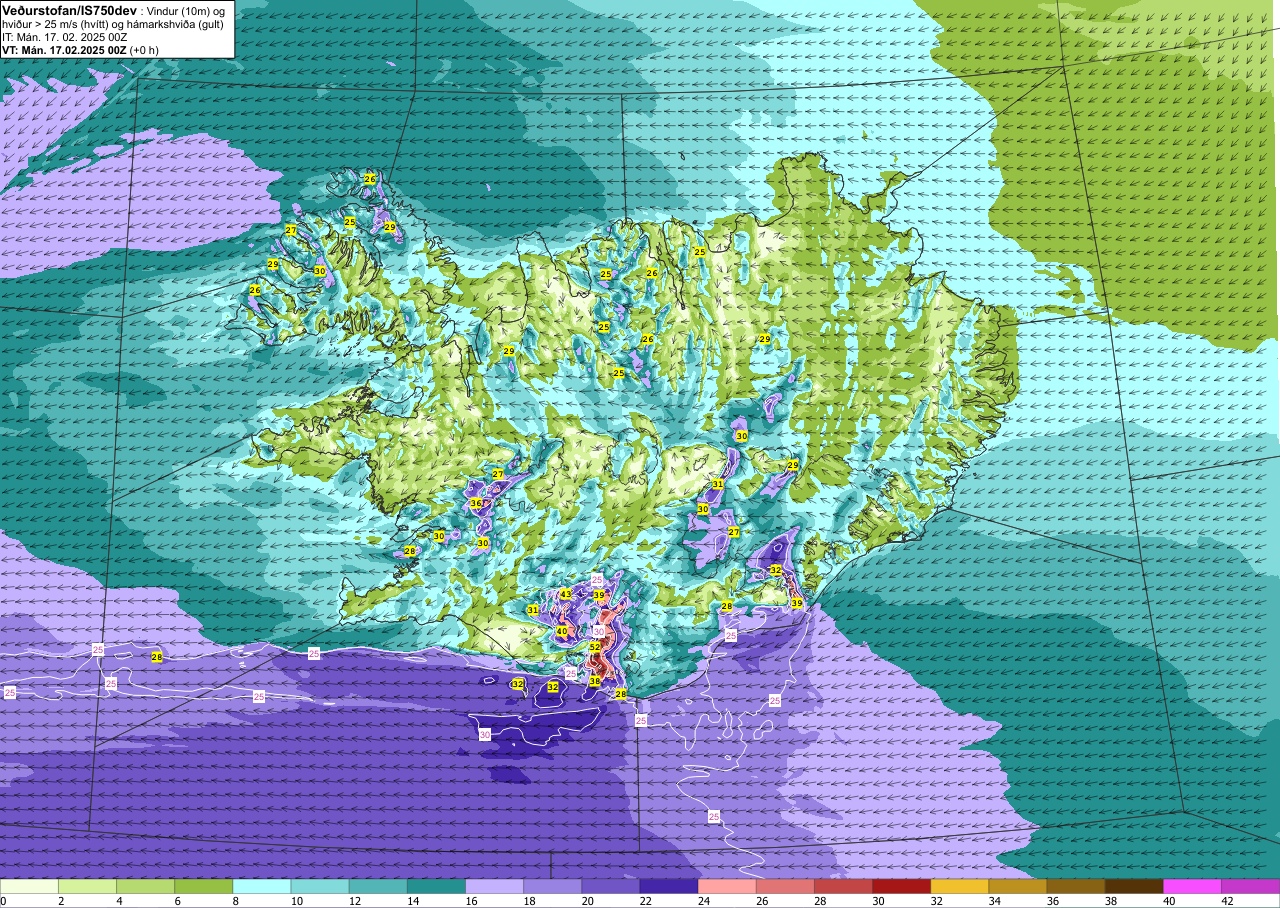Select the 'IT: Mán. 17. 02. 2025 00Z' line

[x=65, y=37]
